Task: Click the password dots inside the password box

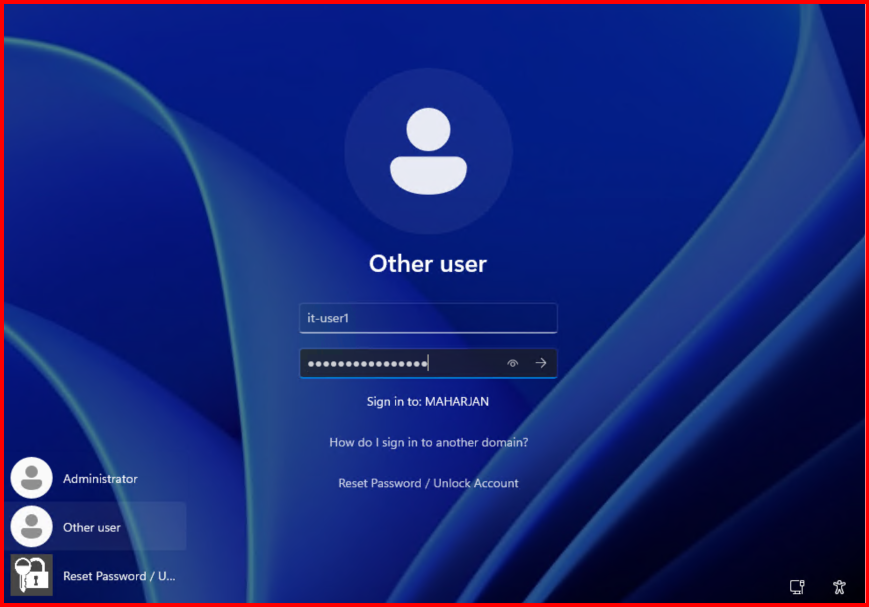Action: click(x=368, y=363)
